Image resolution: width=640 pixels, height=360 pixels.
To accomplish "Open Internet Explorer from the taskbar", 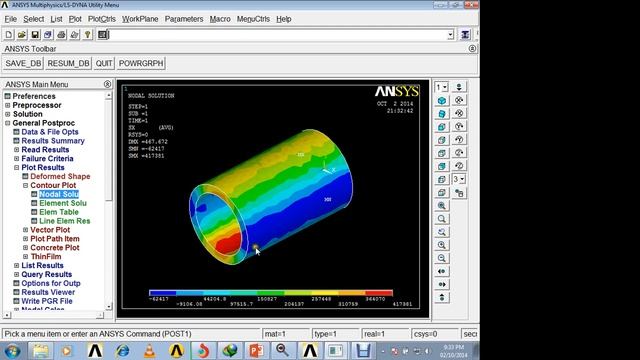I will pos(122,351).
